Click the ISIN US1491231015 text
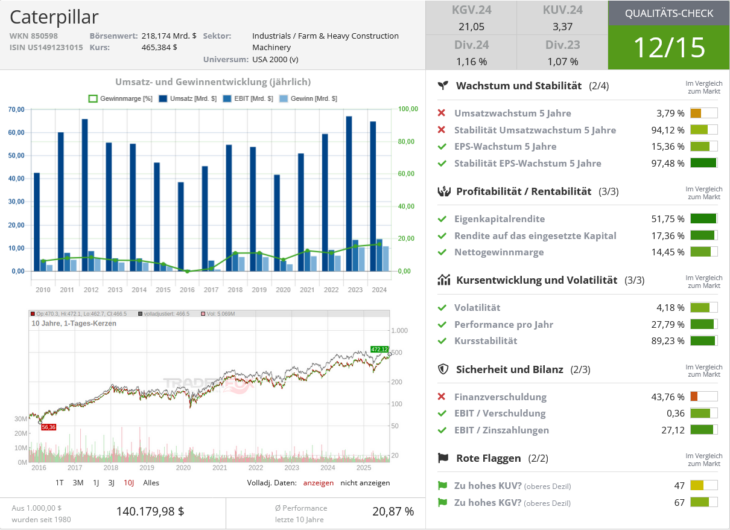The width and height of the screenshot is (730, 530). tap(46, 47)
